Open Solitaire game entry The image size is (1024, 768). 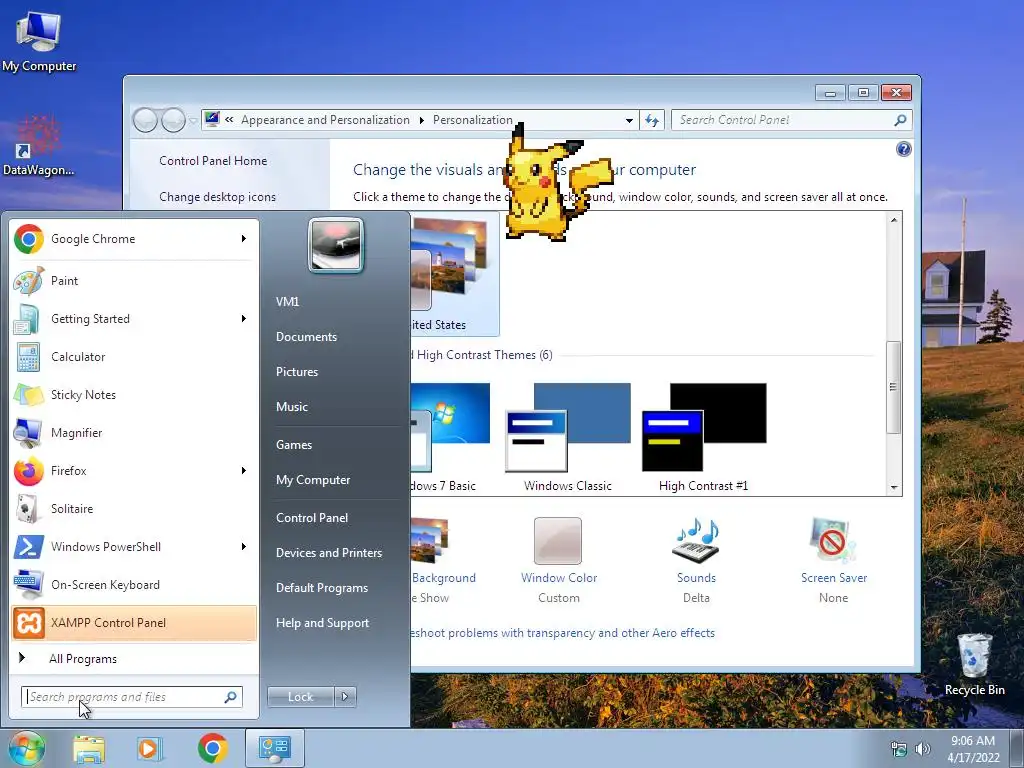coord(134,509)
